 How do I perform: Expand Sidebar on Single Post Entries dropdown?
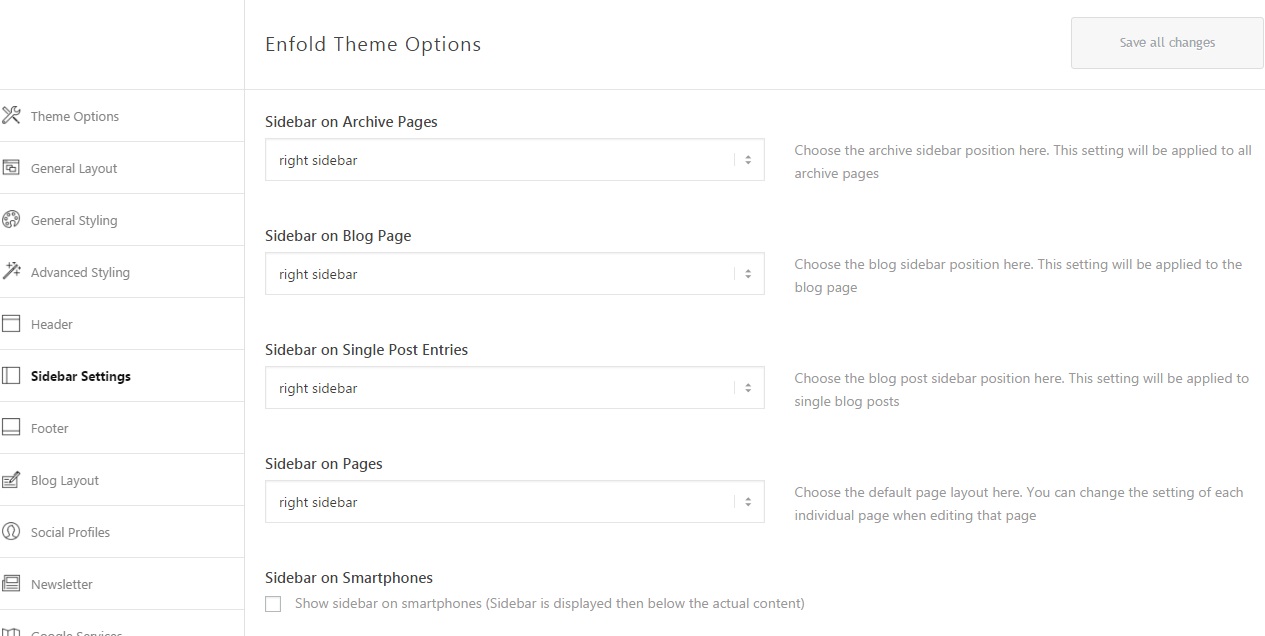[x=514, y=388]
